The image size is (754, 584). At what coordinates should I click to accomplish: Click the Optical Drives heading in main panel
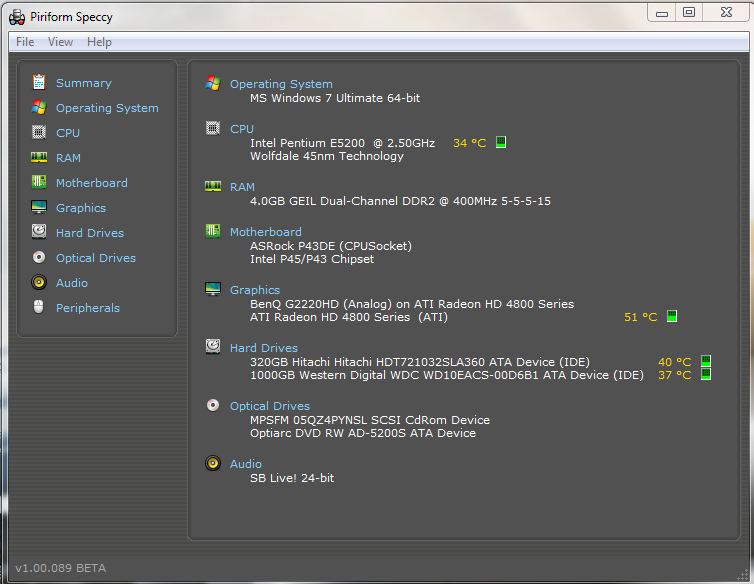pos(270,406)
